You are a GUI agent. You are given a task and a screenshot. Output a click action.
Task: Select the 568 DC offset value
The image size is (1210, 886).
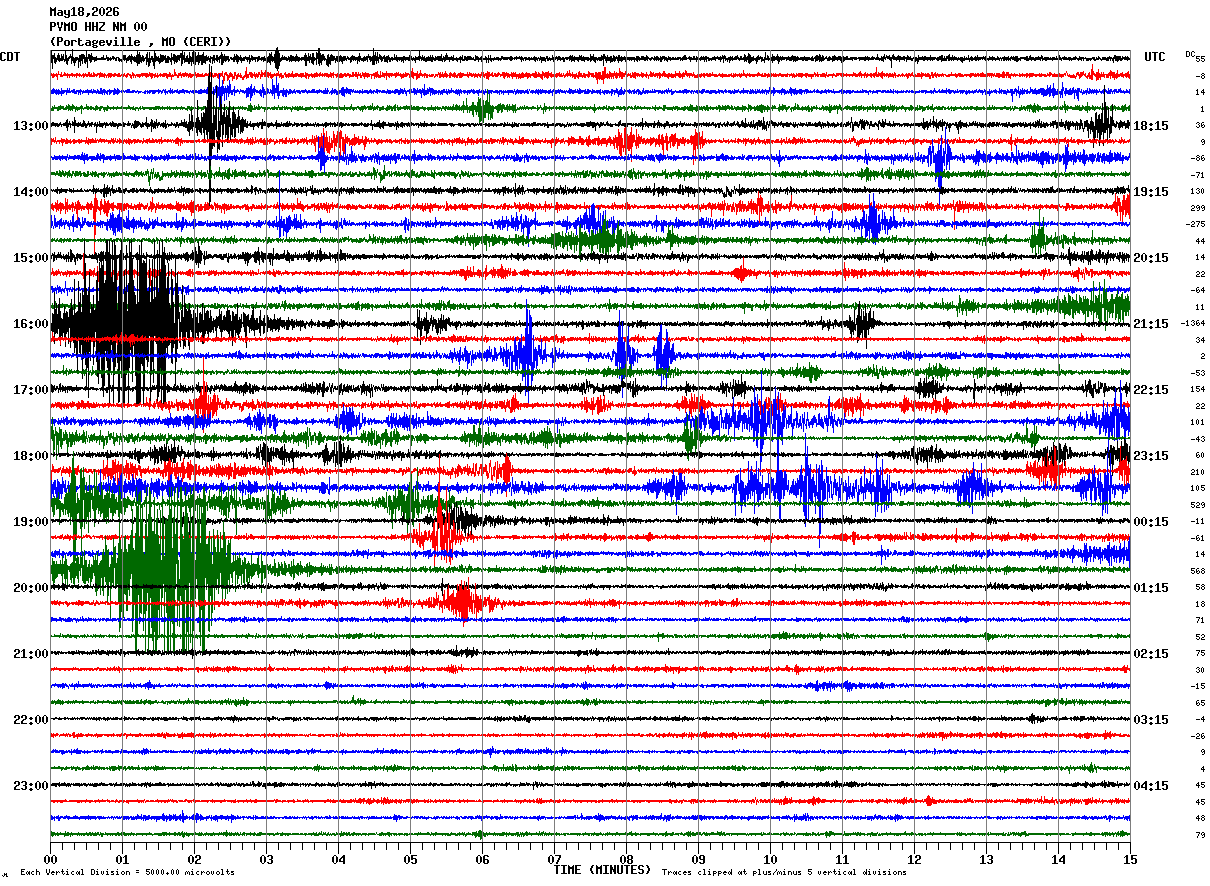(1198, 571)
